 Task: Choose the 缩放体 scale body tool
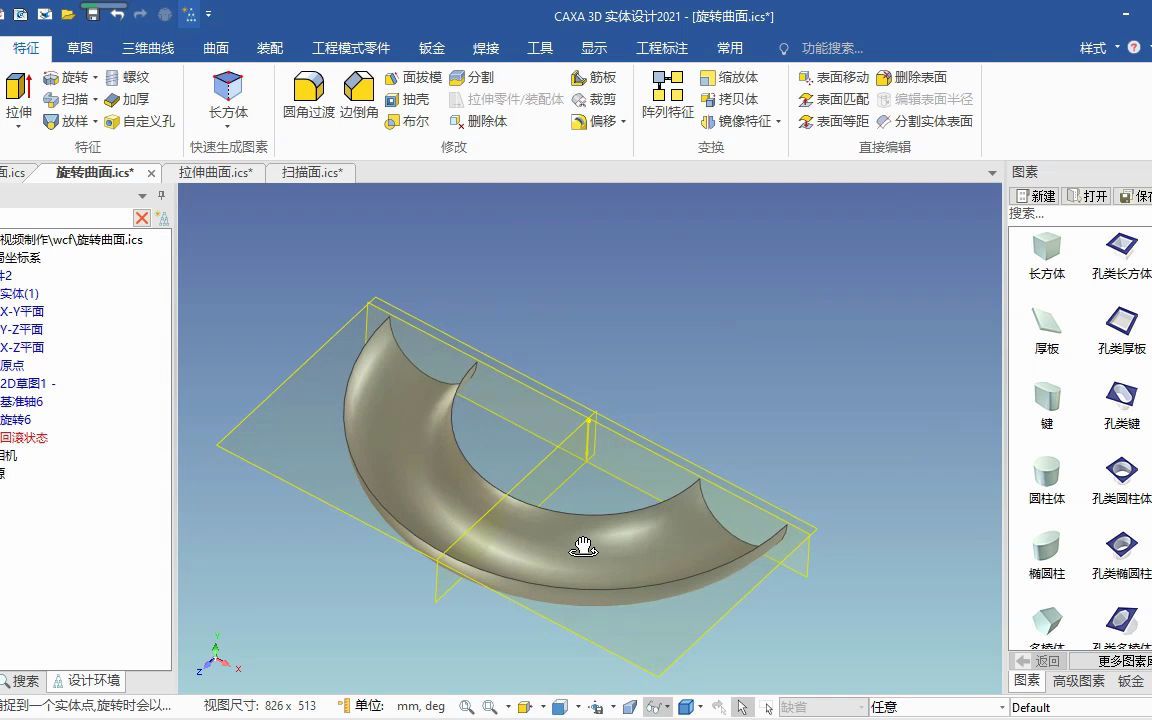click(x=730, y=77)
